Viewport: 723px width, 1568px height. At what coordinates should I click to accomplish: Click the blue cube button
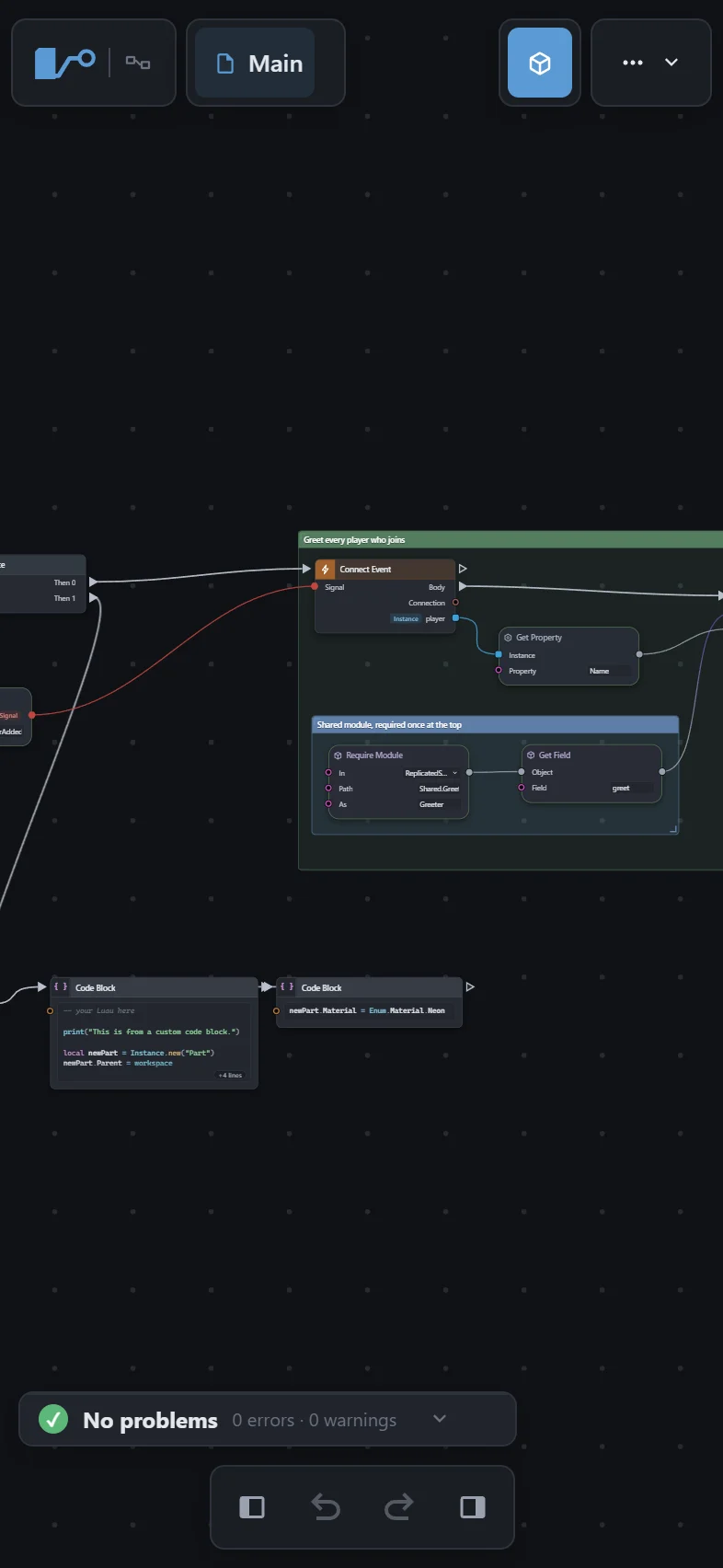pos(540,63)
